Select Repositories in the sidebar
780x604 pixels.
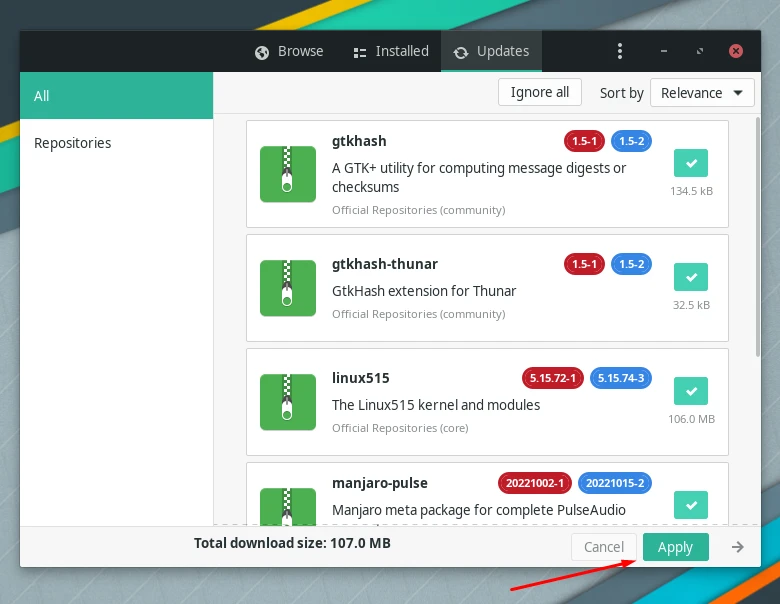click(116, 143)
